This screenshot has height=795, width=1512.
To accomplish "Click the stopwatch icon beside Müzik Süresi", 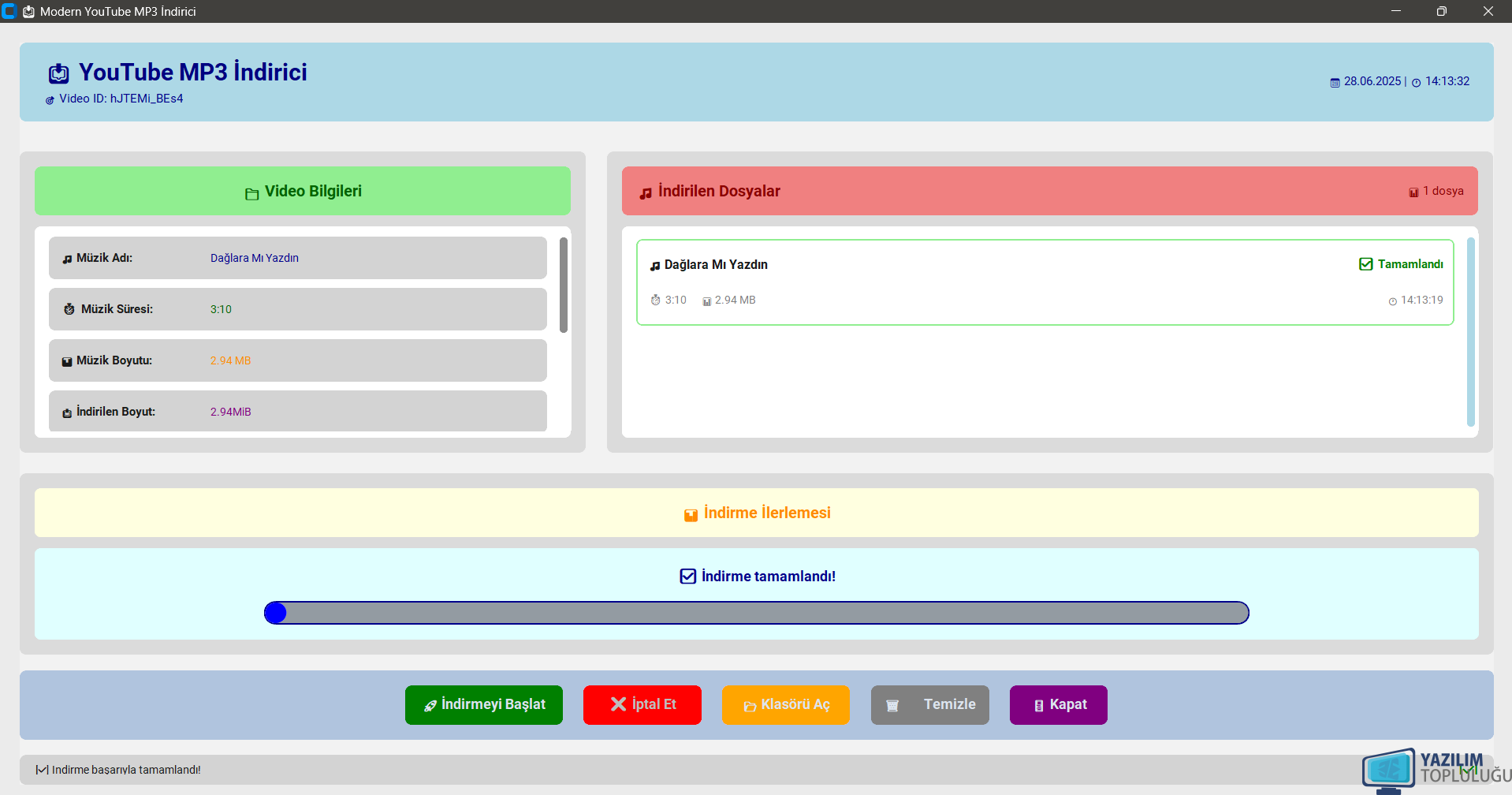I will tap(69, 309).
